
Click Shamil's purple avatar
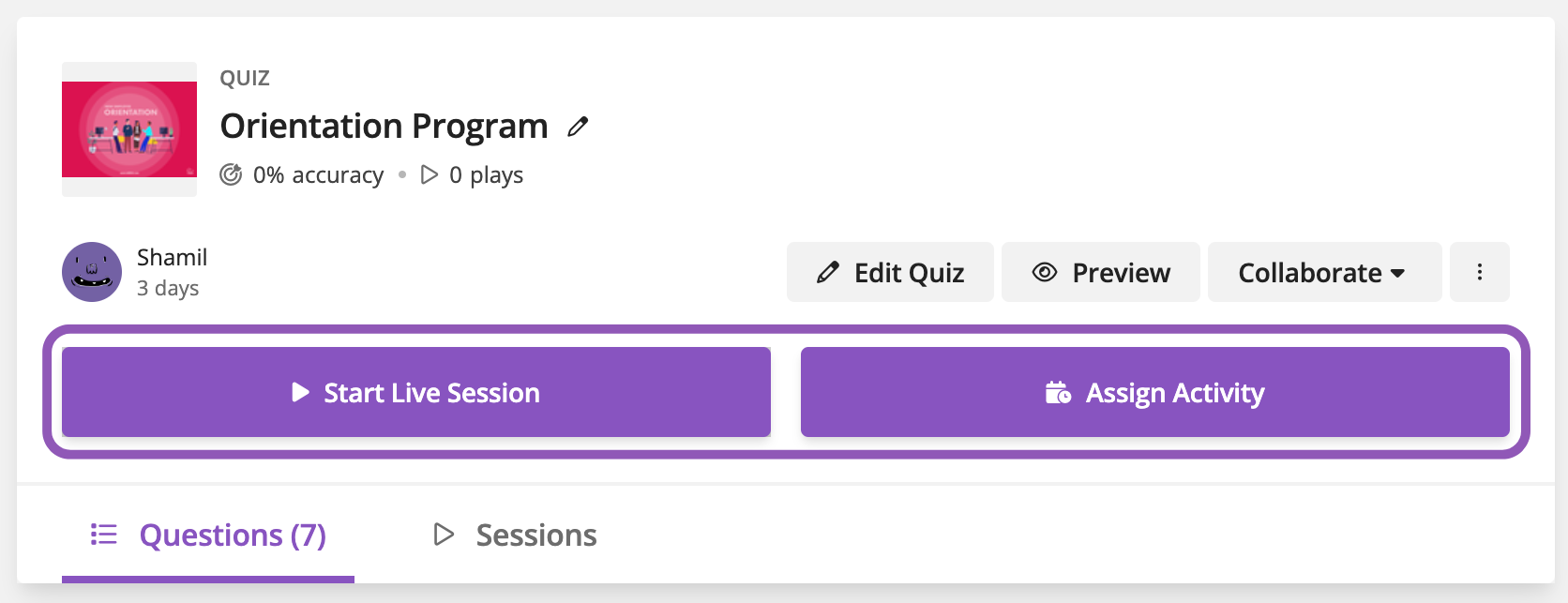click(x=92, y=272)
